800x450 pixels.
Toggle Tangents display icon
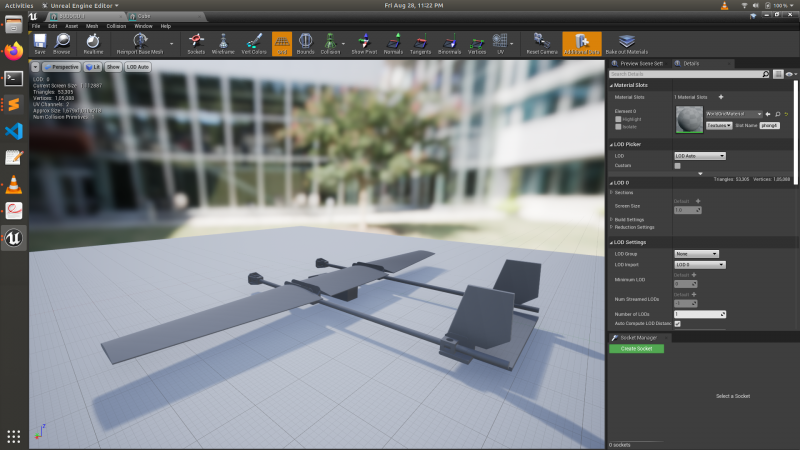[420, 43]
